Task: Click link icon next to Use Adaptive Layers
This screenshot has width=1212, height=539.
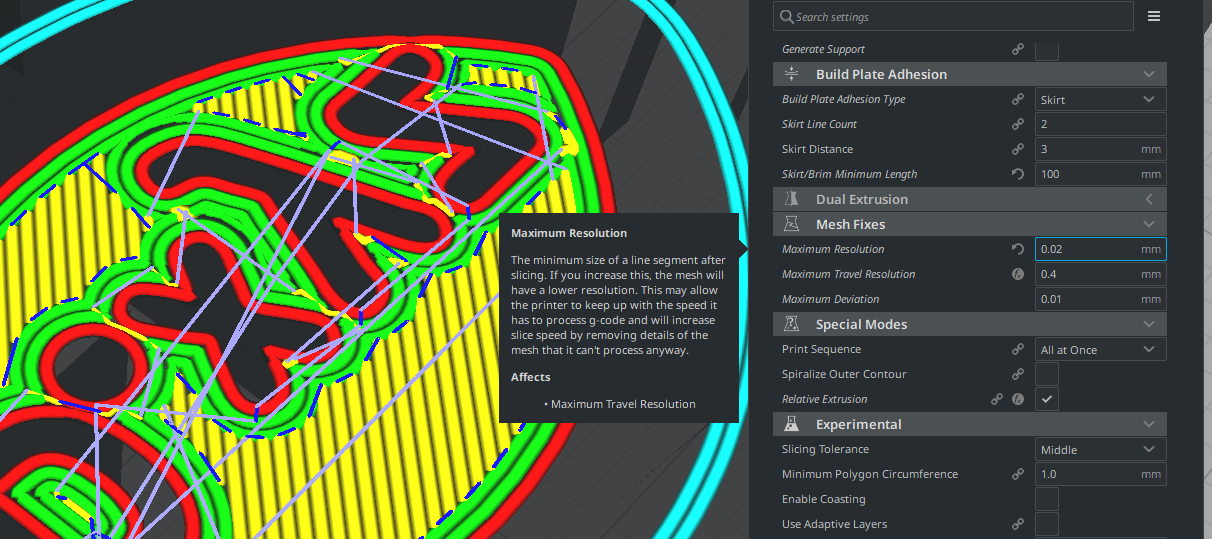Action: click(1018, 524)
